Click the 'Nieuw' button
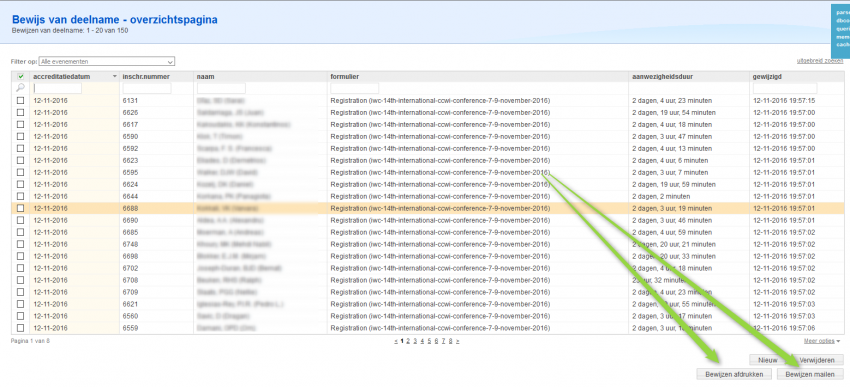 (x=768, y=360)
